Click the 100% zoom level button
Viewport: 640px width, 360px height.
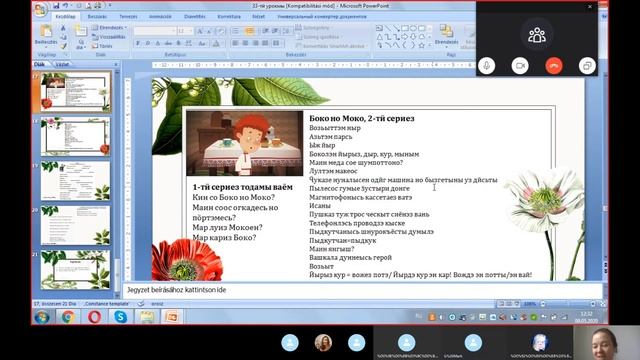pyautogui.click(x=530, y=304)
